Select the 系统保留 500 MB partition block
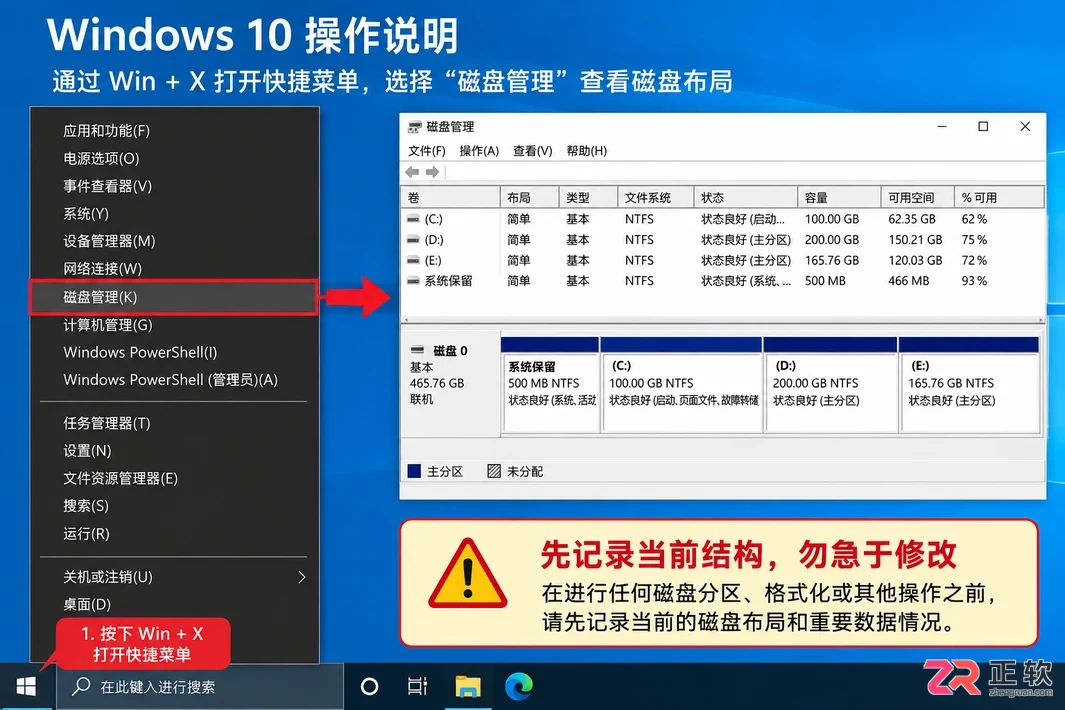 (550, 385)
